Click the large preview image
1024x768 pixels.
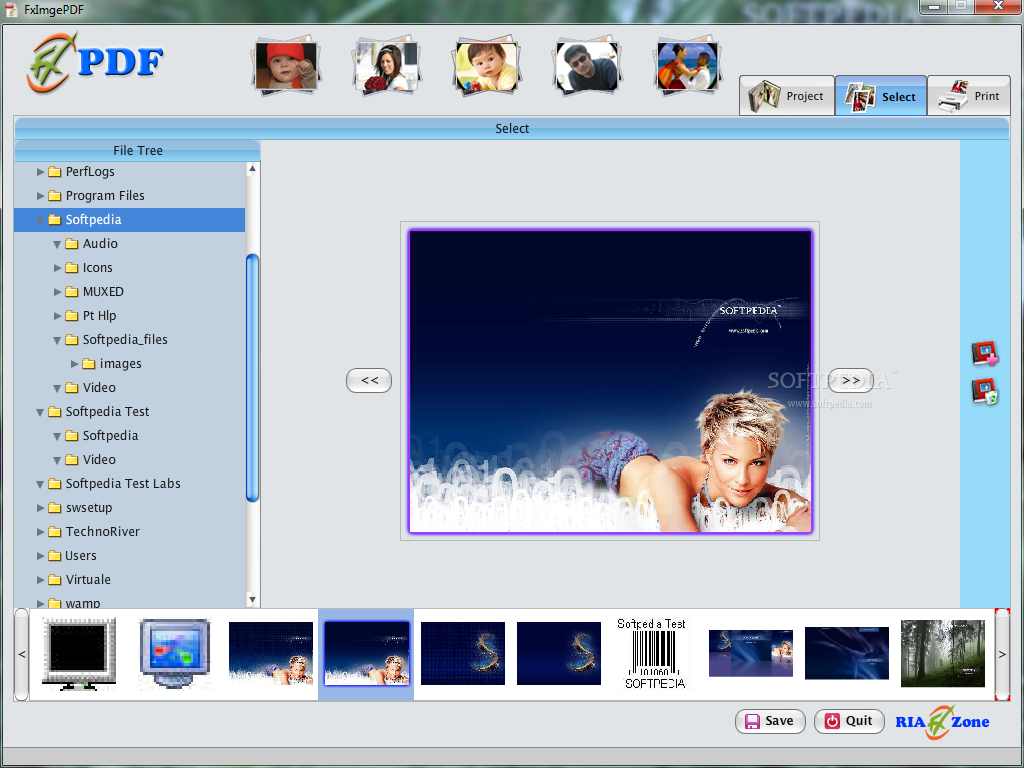[610, 381]
